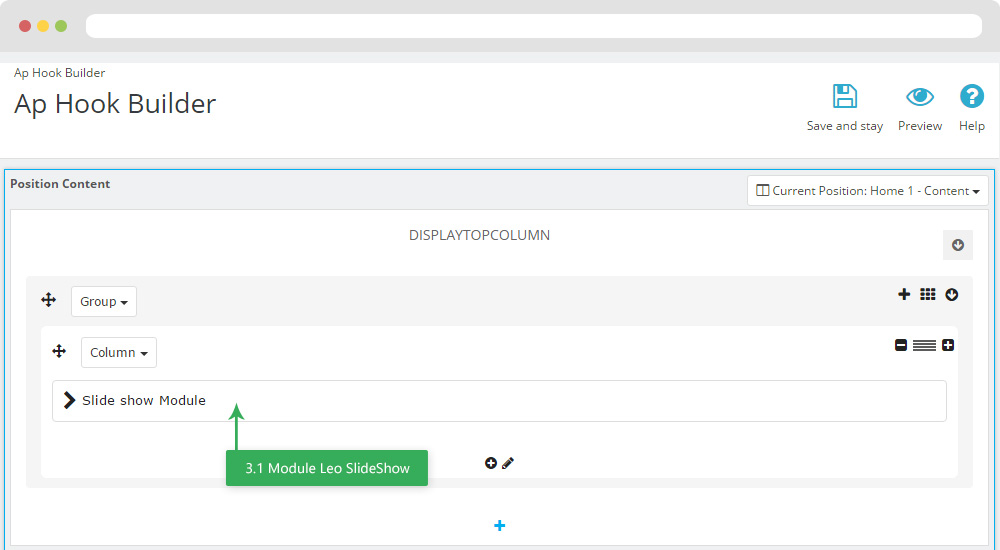Select the Slide show Module row

[499, 401]
